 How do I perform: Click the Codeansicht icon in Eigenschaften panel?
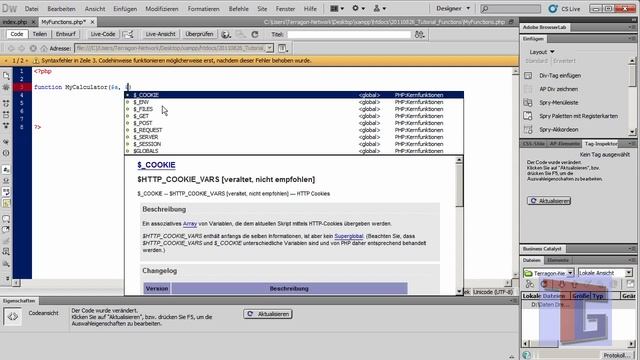(12, 316)
